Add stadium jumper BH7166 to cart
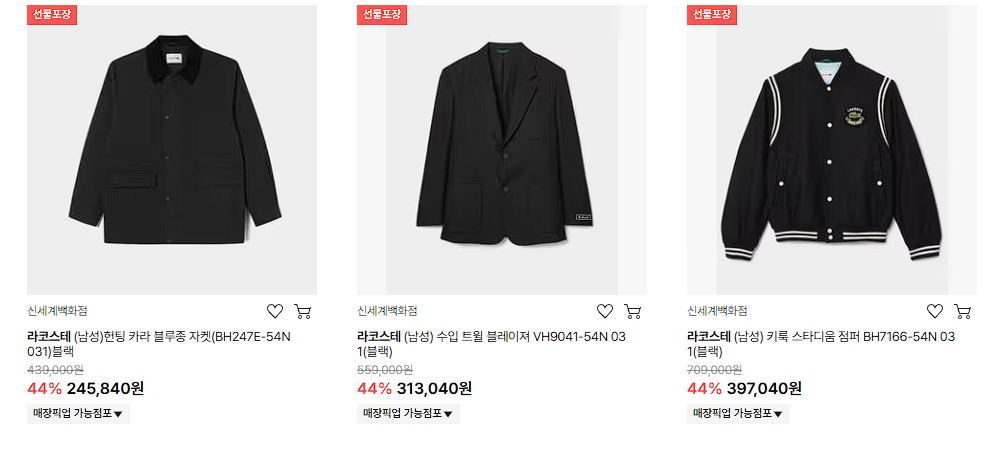Screen dimensions: 1003x452 tap(963, 311)
